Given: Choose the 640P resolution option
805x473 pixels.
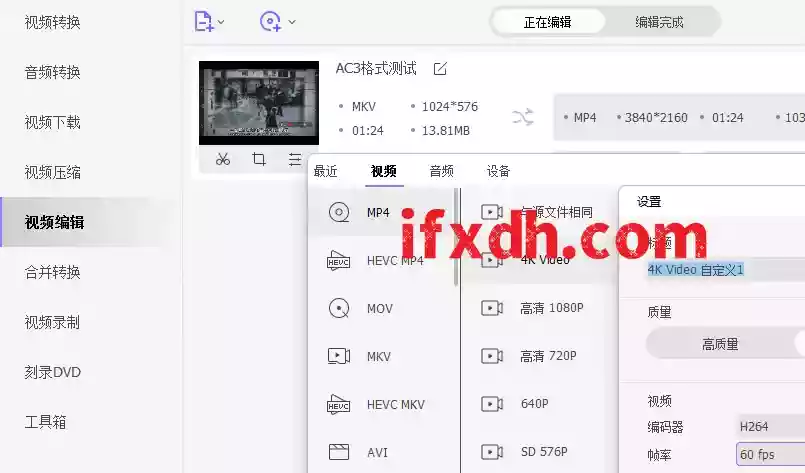Looking at the screenshot, I should tap(540, 404).
